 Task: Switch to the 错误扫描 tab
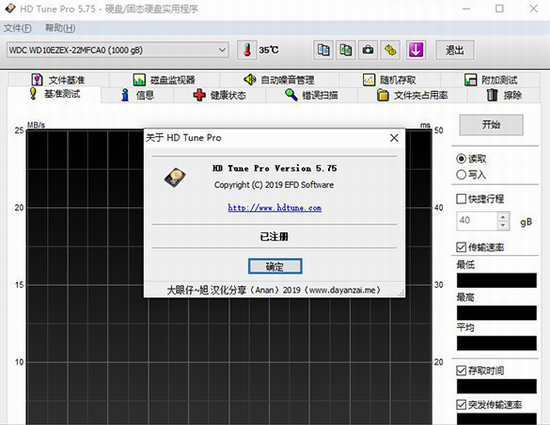[x=311, y=95]
